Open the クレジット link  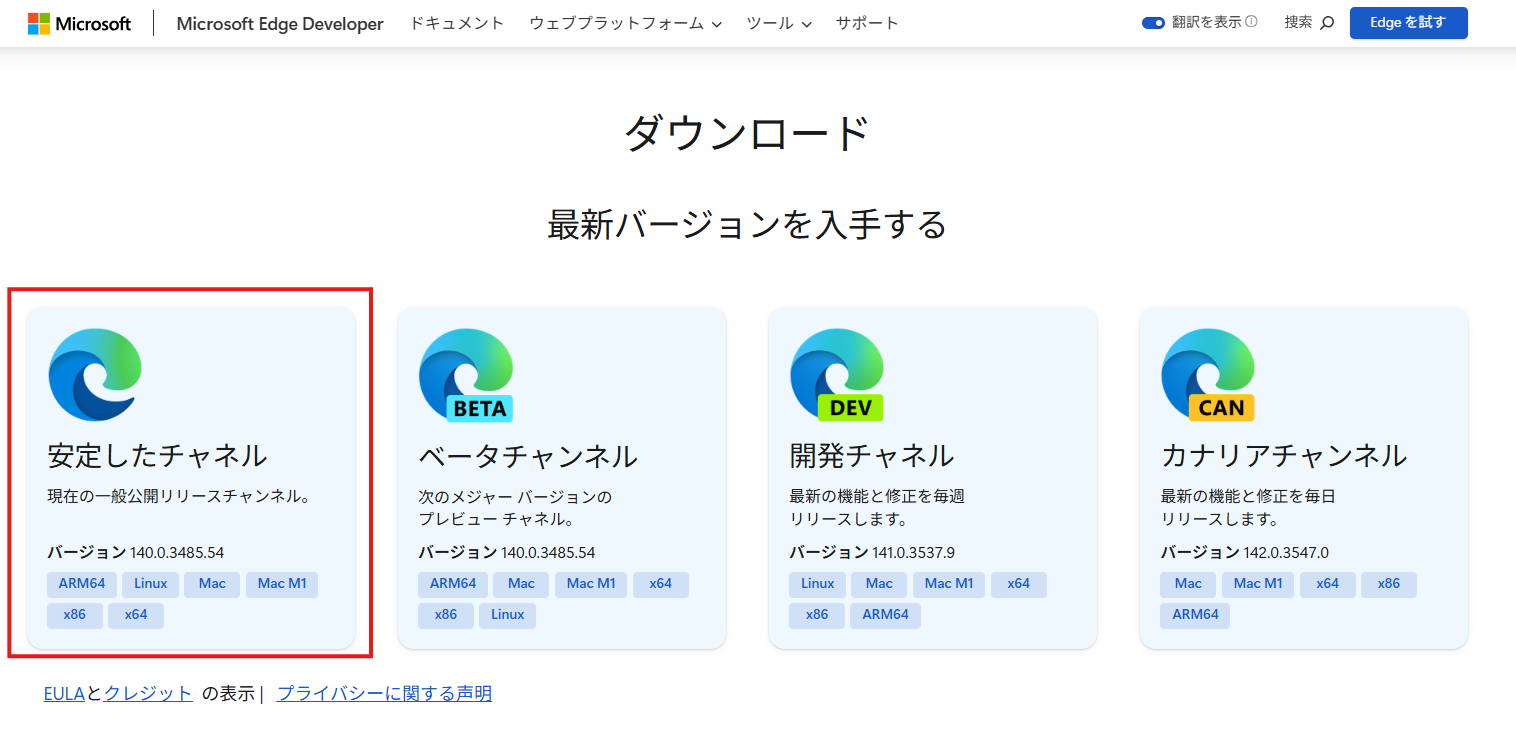click(x=148, y=694)
